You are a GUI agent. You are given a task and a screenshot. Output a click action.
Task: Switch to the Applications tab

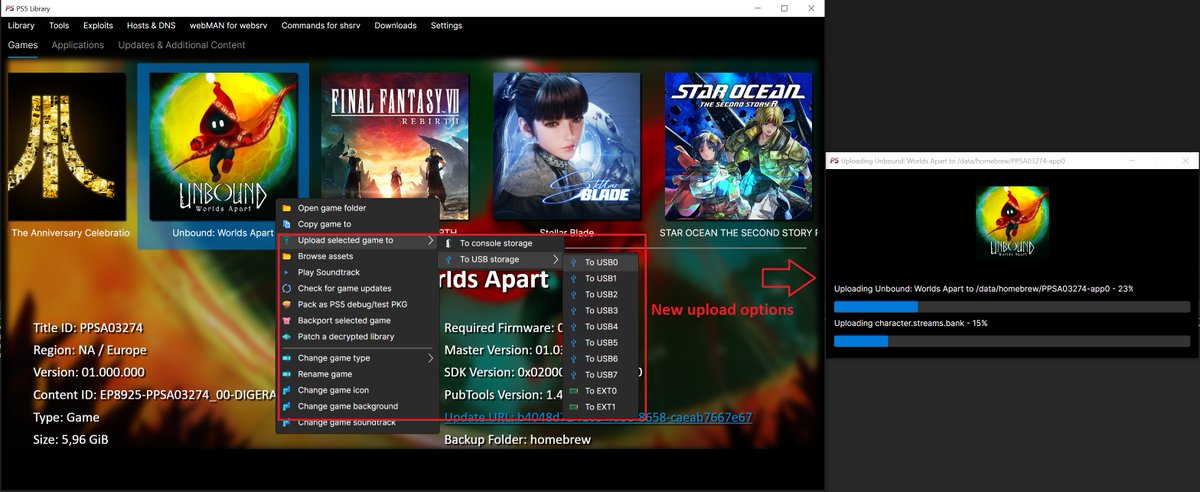click(78, 45)
